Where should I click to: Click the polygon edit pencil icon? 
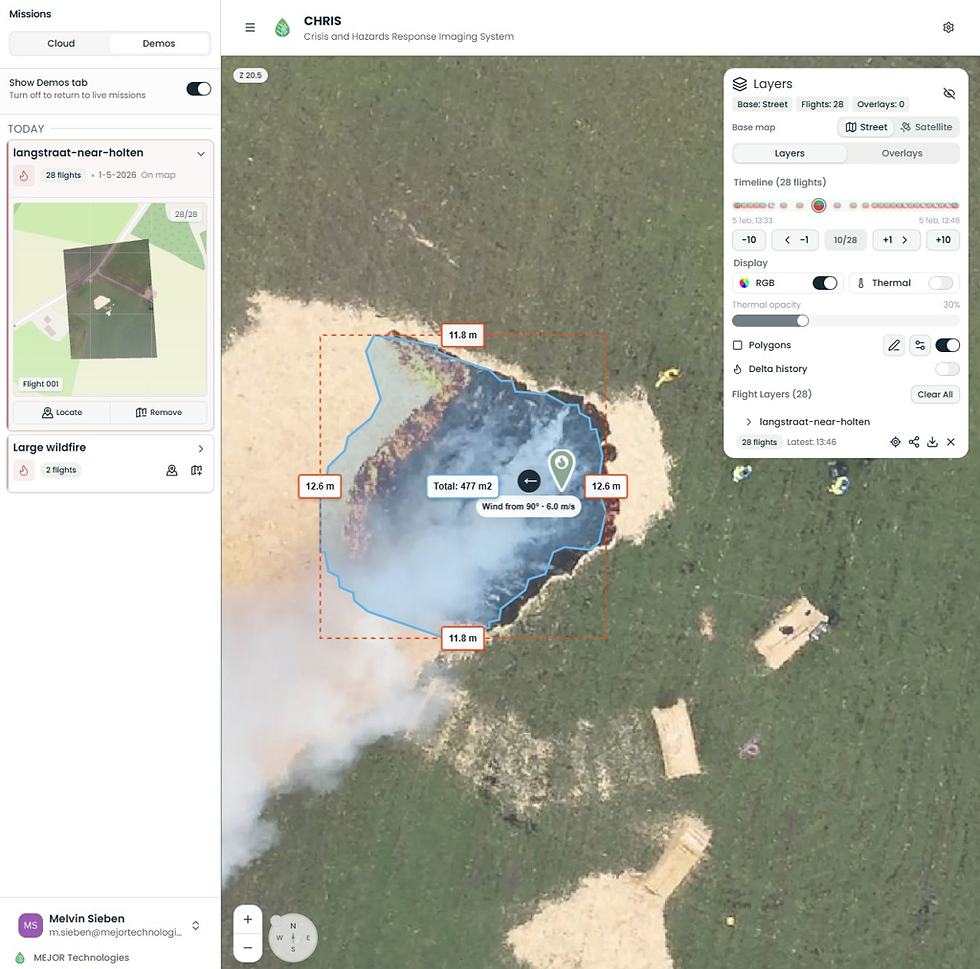pos(894,345)
